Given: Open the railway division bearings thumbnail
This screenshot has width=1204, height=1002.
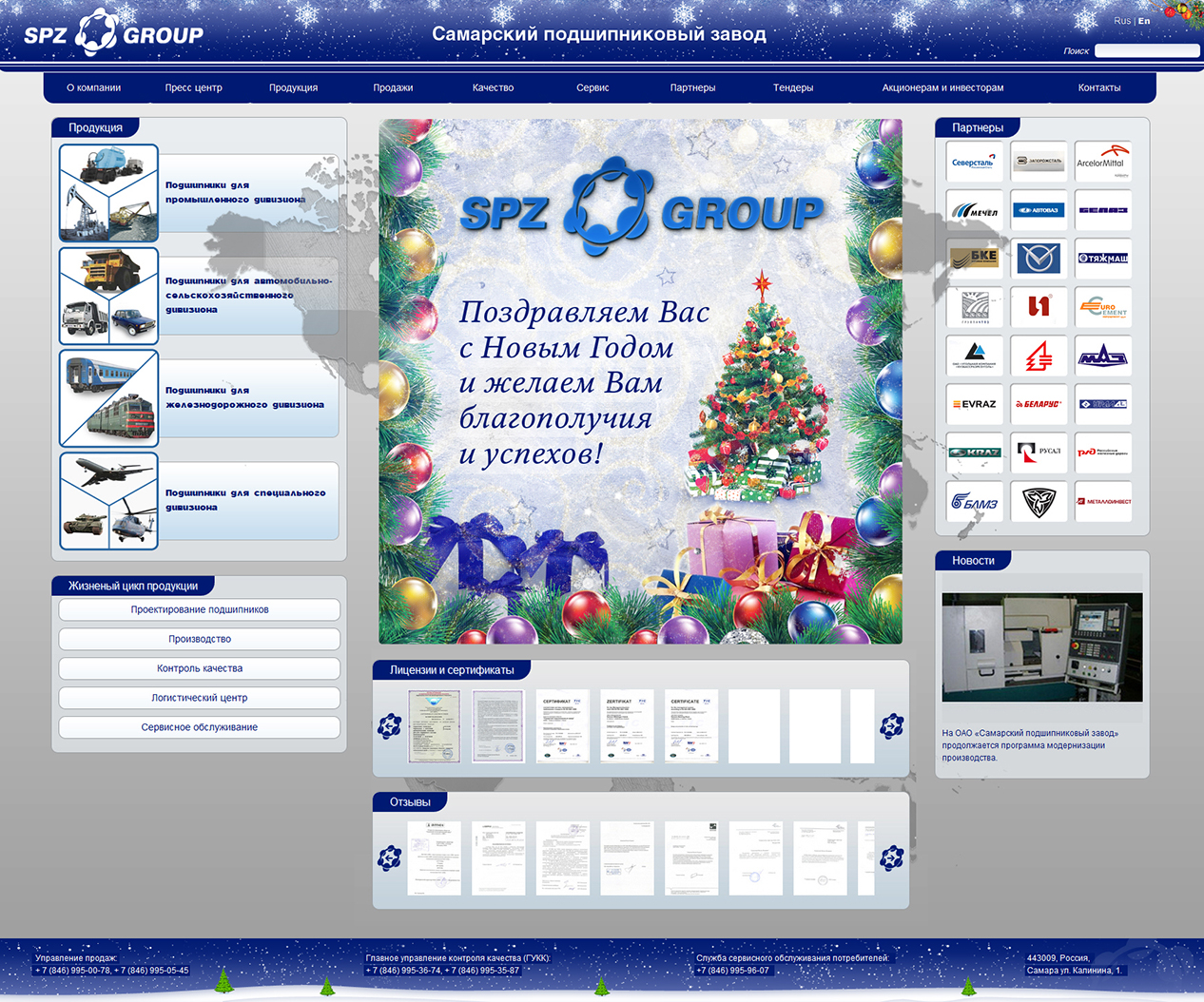Looking at the screenshot, I should tap(108, 398).
